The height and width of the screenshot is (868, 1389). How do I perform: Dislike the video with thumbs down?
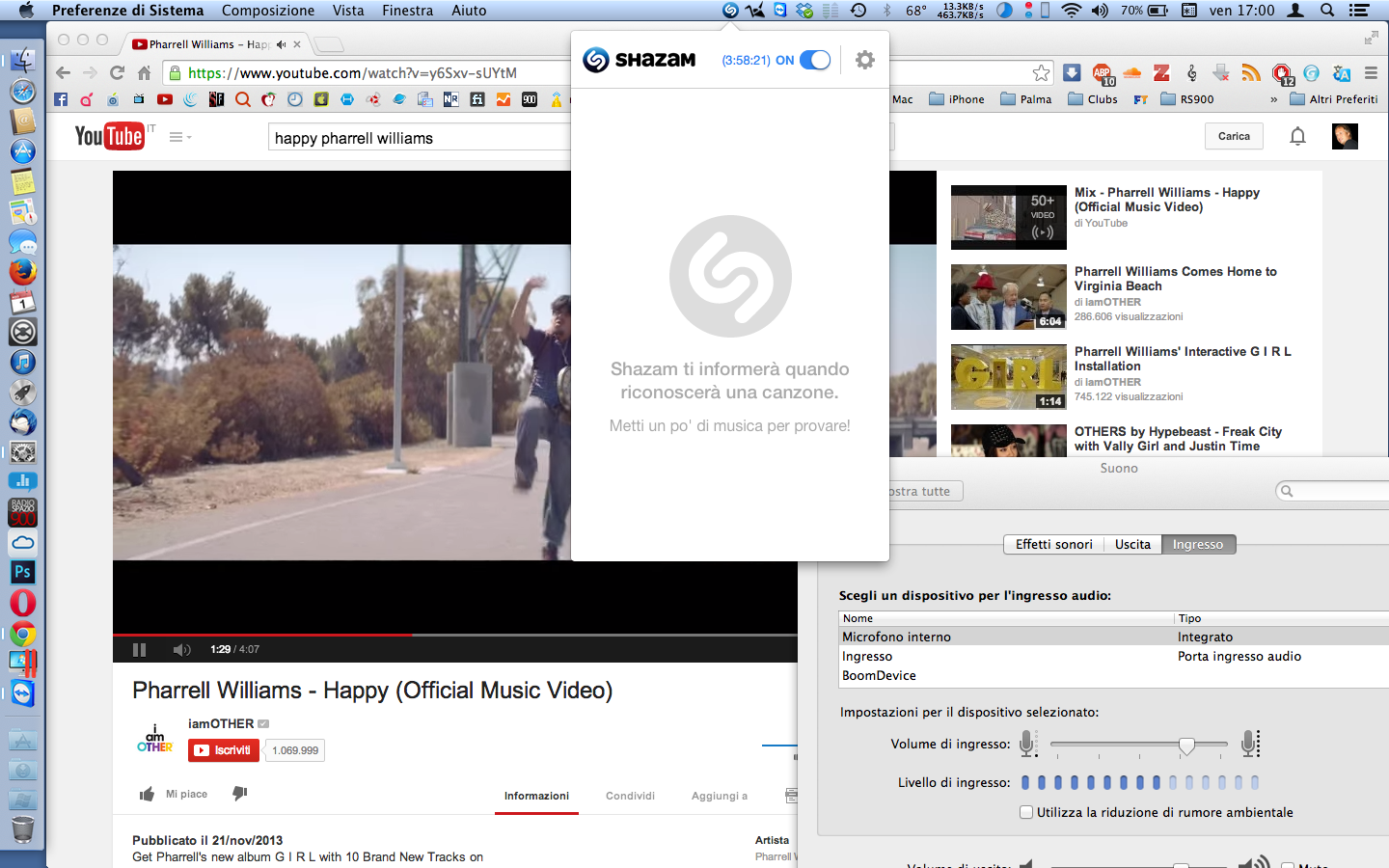[x=240, y=794]
